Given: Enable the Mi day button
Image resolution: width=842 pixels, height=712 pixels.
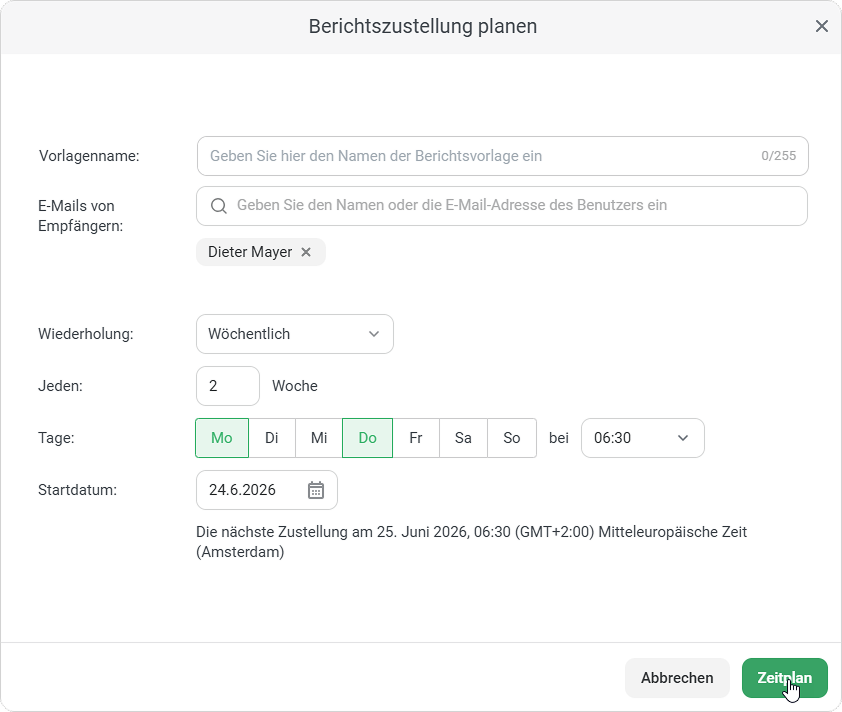Looking at the screenshot, I should click(319, 438).
